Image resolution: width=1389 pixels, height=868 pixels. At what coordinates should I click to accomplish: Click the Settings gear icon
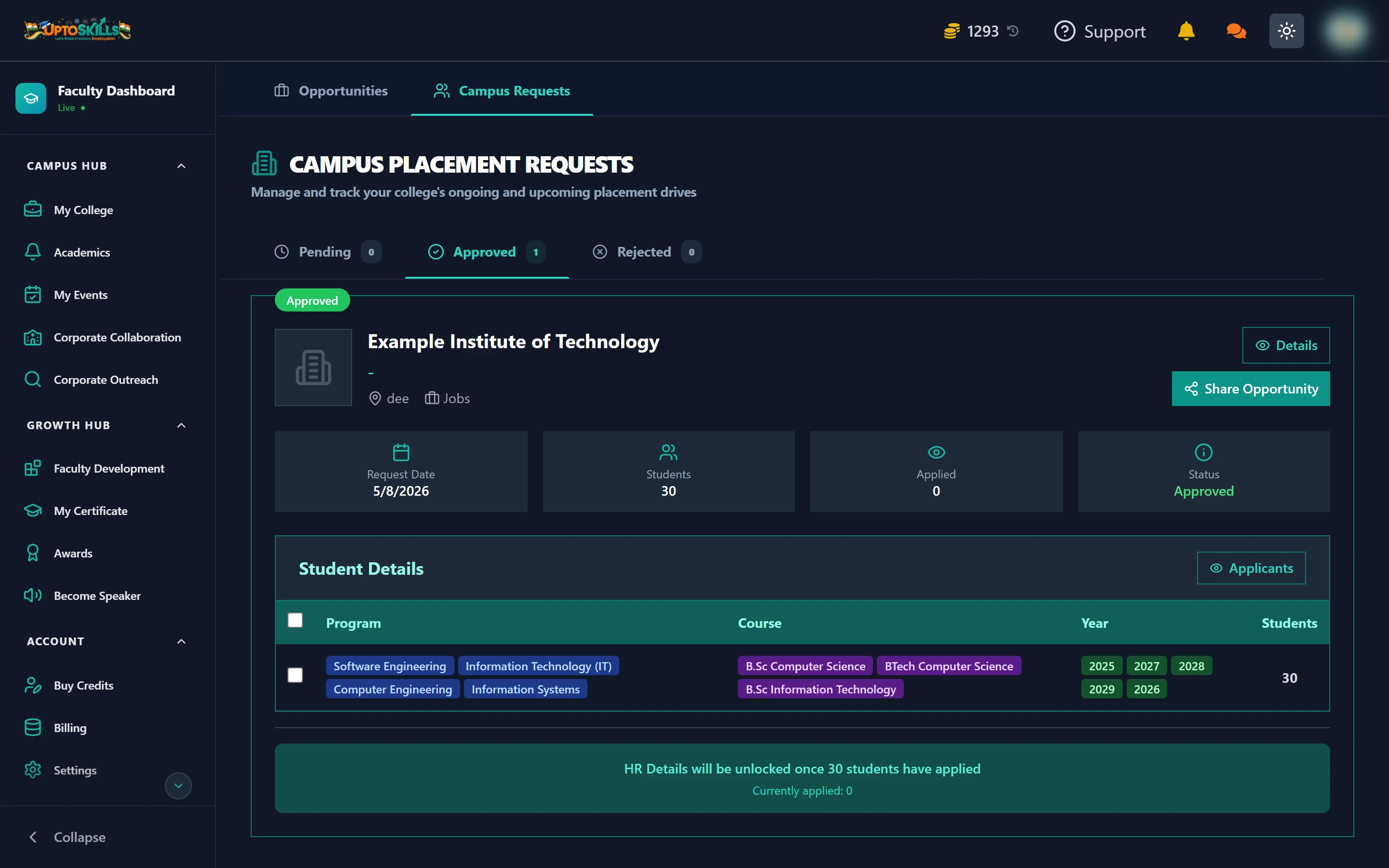pyautogui.click(x=33, y=770)
